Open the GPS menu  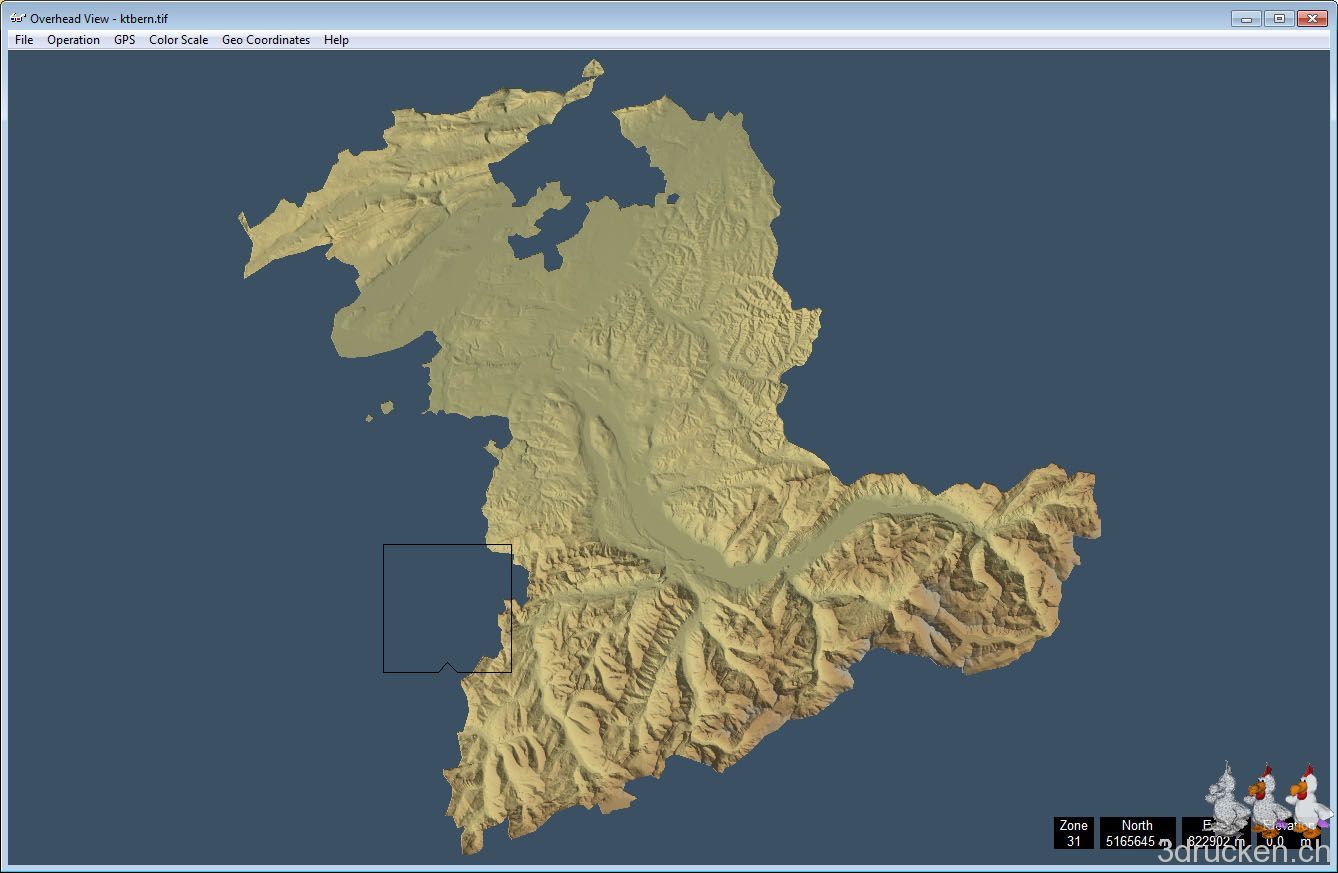pos(124,40)
